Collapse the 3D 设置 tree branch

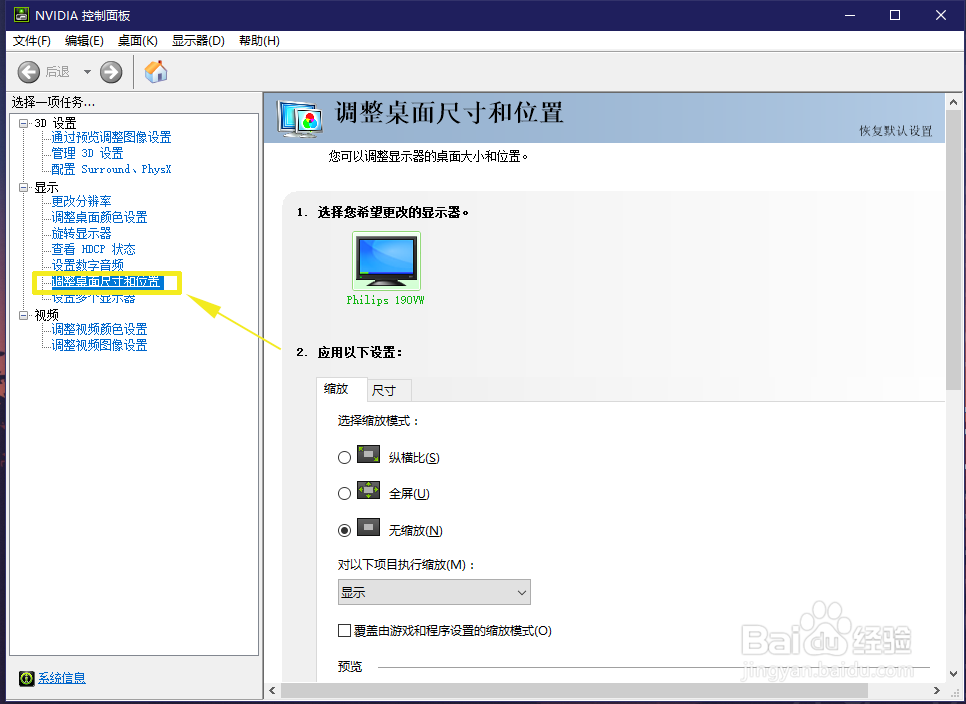coord(22,122)
